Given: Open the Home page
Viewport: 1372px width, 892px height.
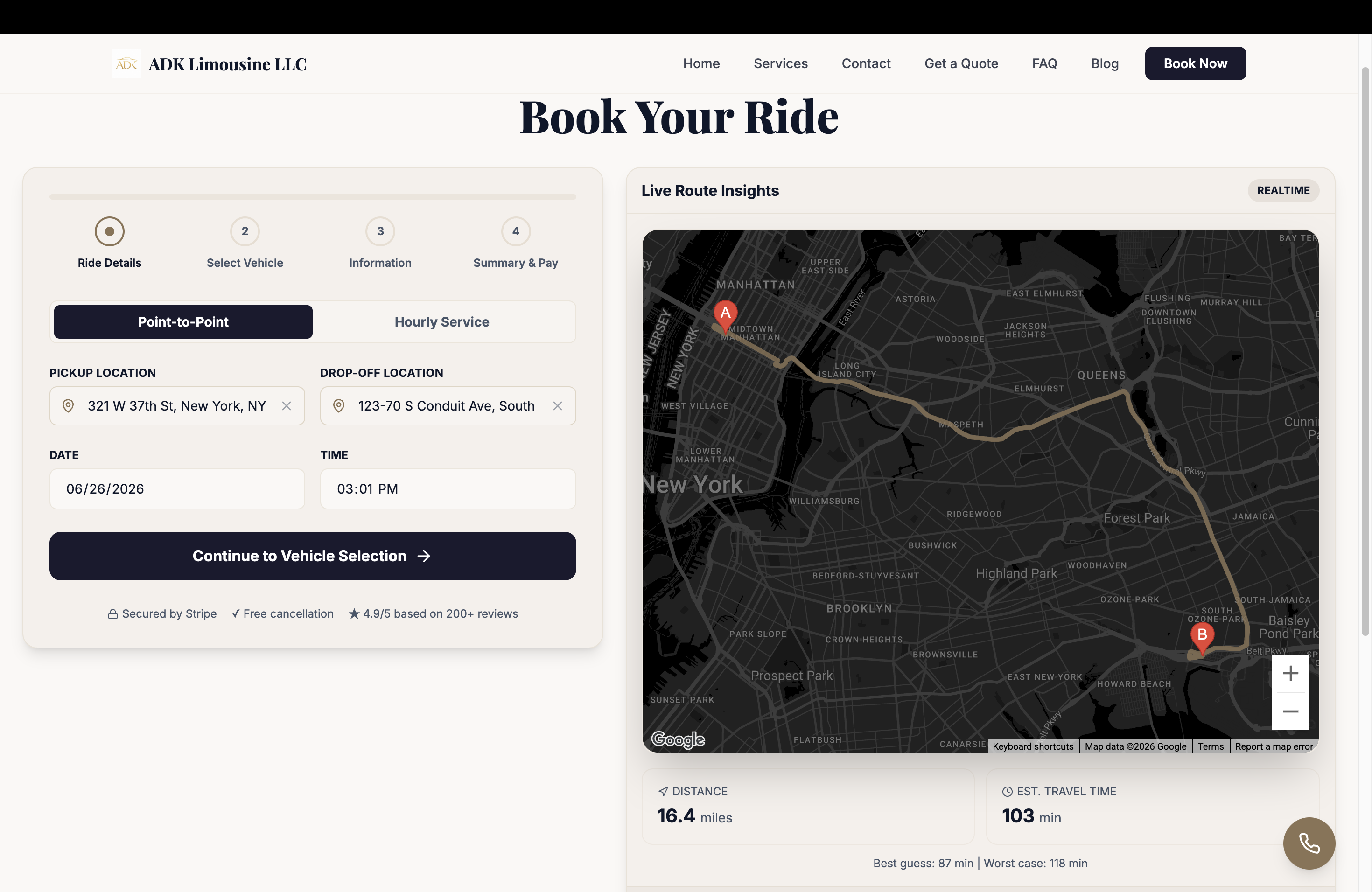Looking at the screenshot, I should pyautogui.click(x=701, y=63).
